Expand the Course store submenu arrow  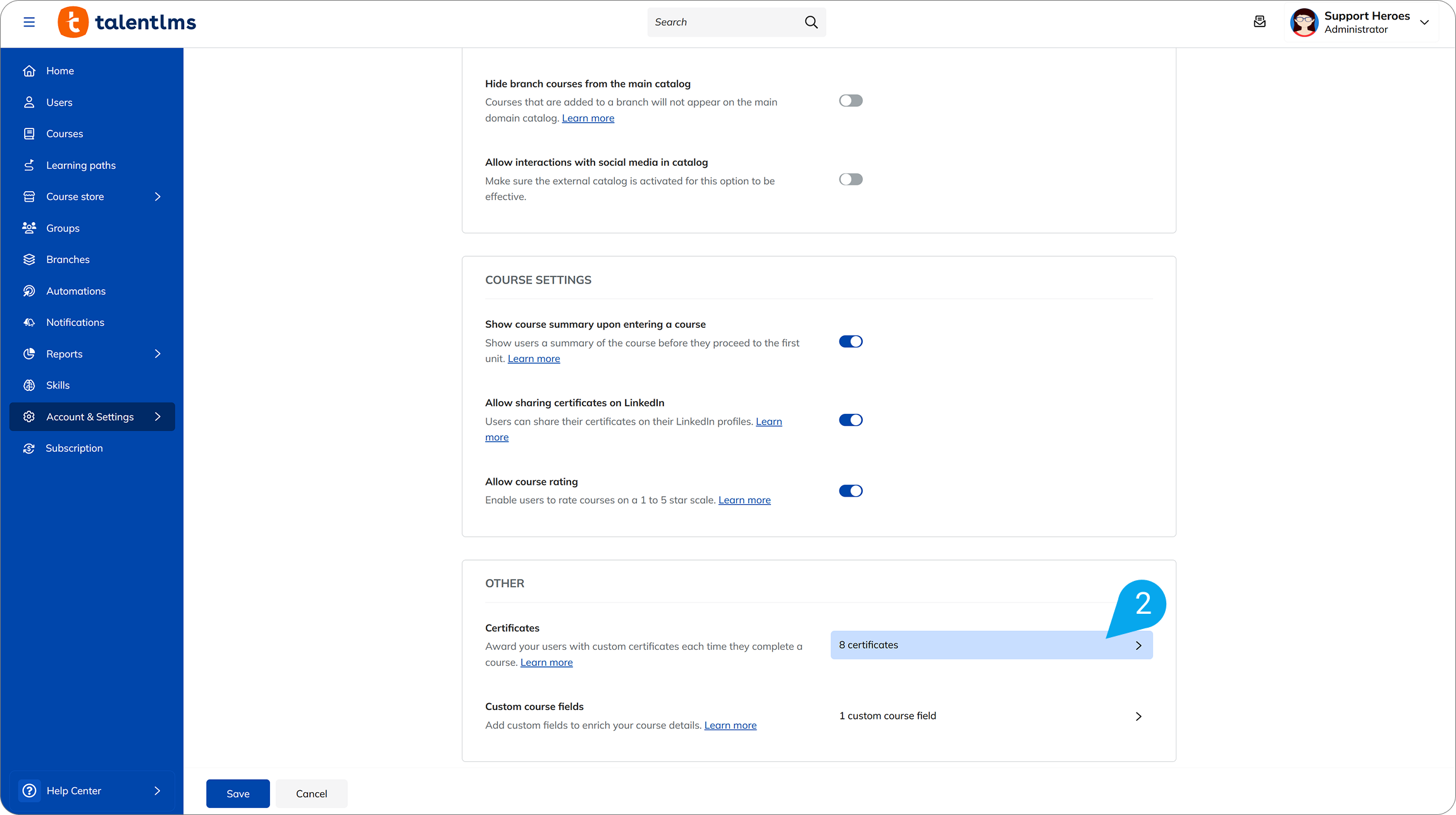click(157, 197)
